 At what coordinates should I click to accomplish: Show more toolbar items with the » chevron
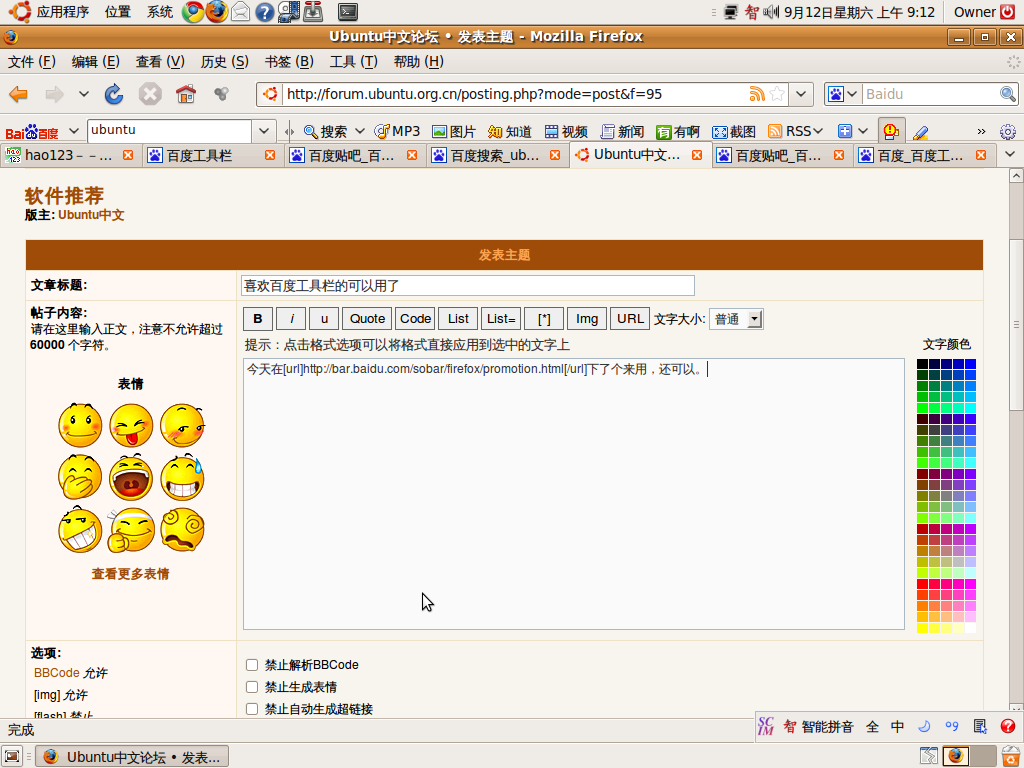tap(981, 131)
